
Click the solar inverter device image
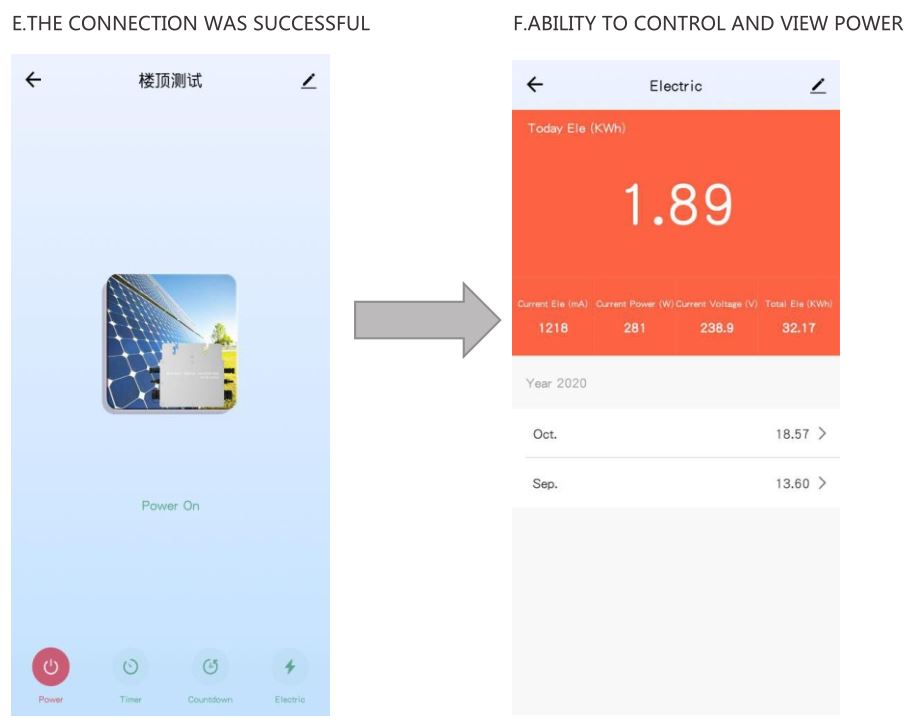tap(171, 343)
